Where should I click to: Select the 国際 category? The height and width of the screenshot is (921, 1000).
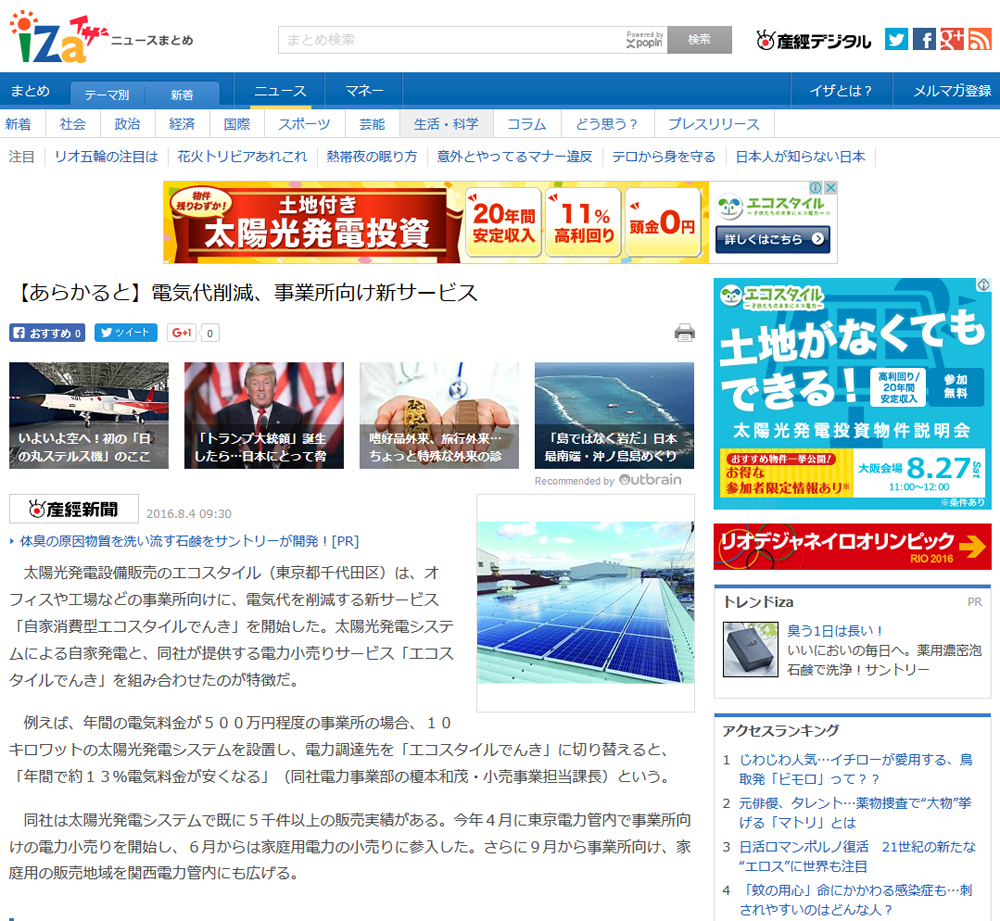point(237,124)
